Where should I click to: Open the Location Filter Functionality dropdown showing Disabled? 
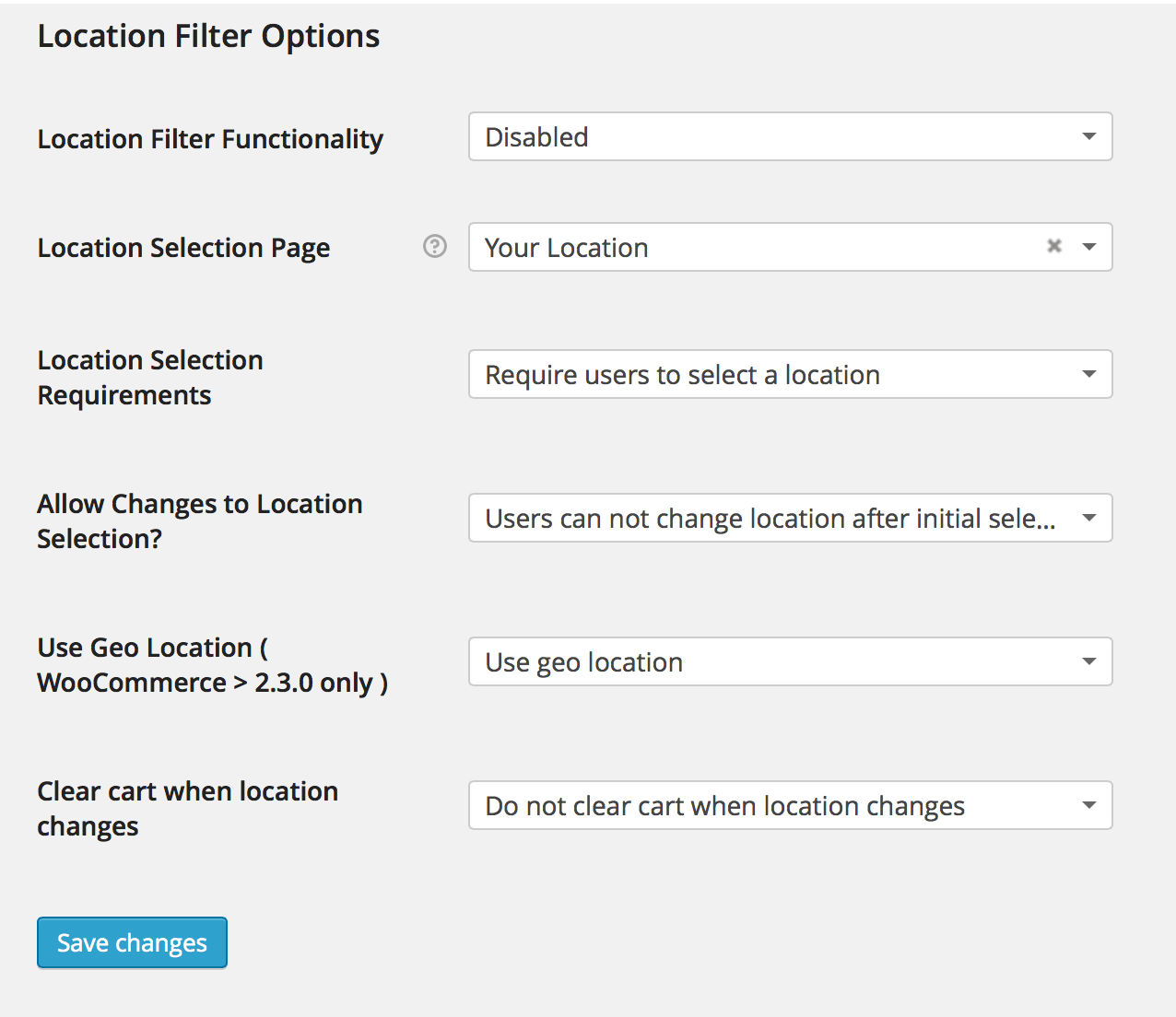pos(790,135)
